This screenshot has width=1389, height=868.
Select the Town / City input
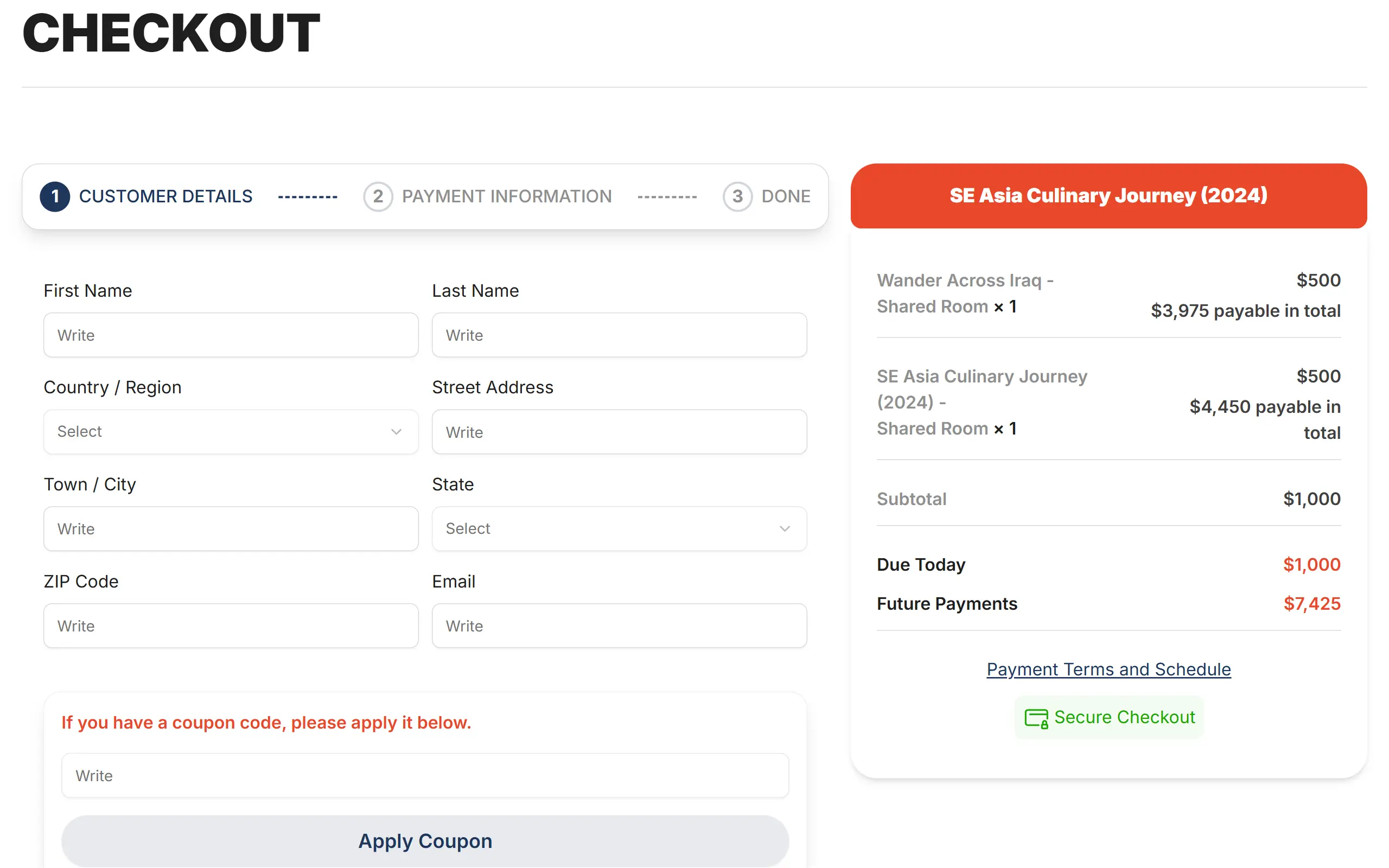(231, 529)
